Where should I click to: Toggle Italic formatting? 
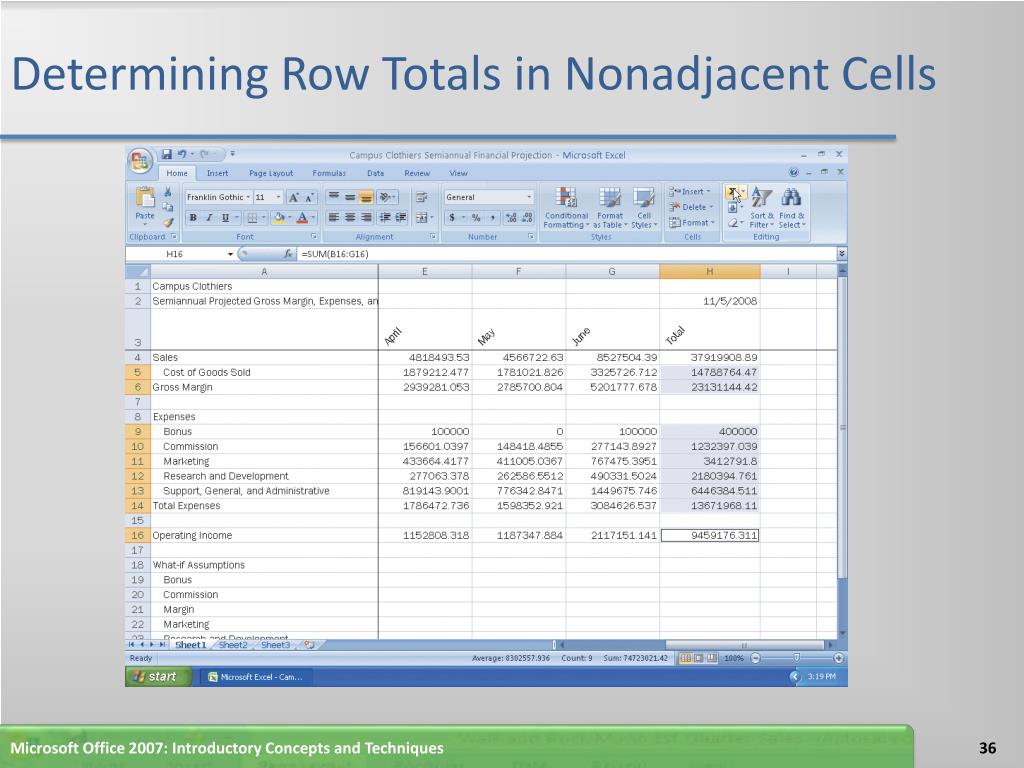click(x=209, y=217)
